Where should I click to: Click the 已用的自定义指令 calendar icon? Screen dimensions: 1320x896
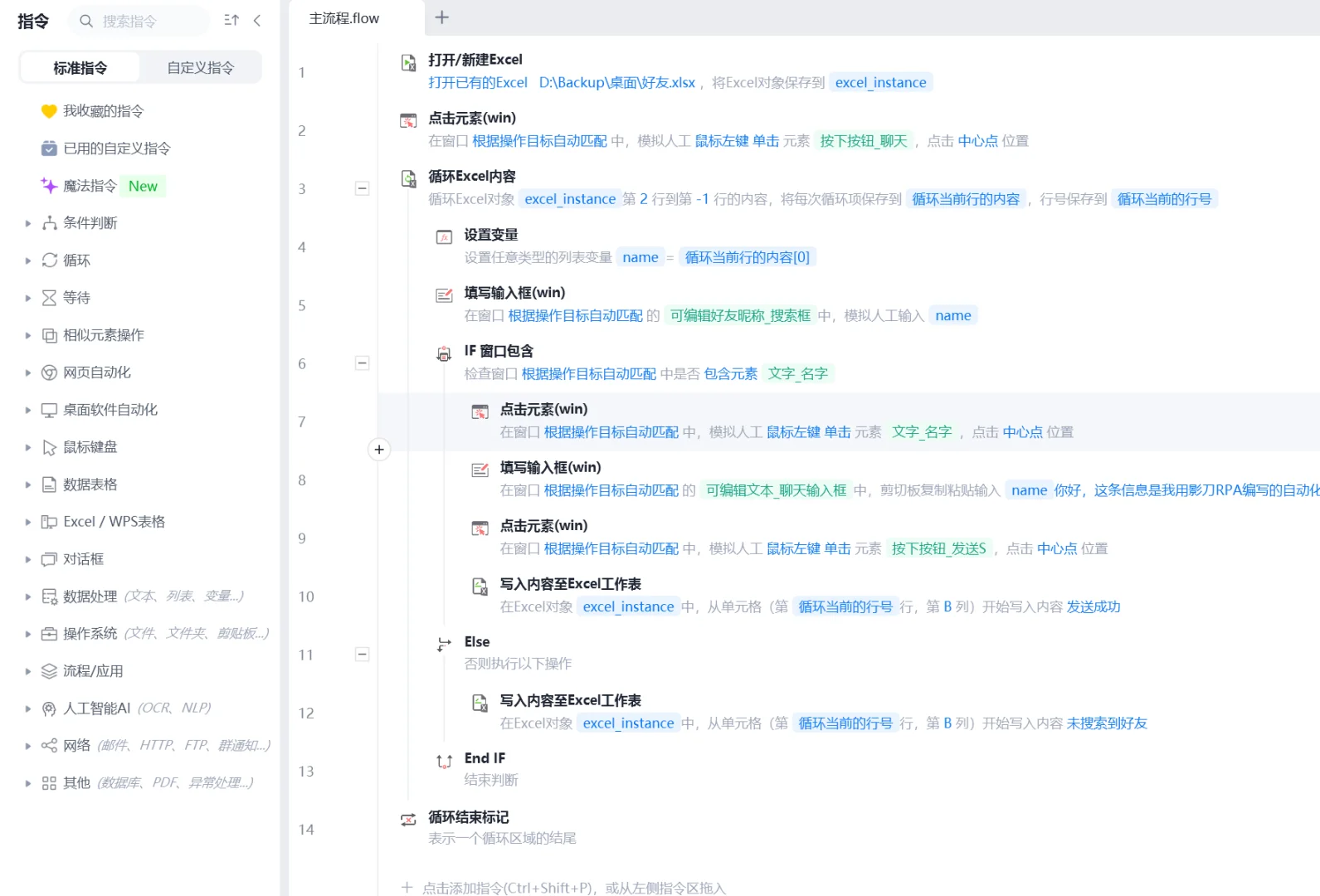49,149
